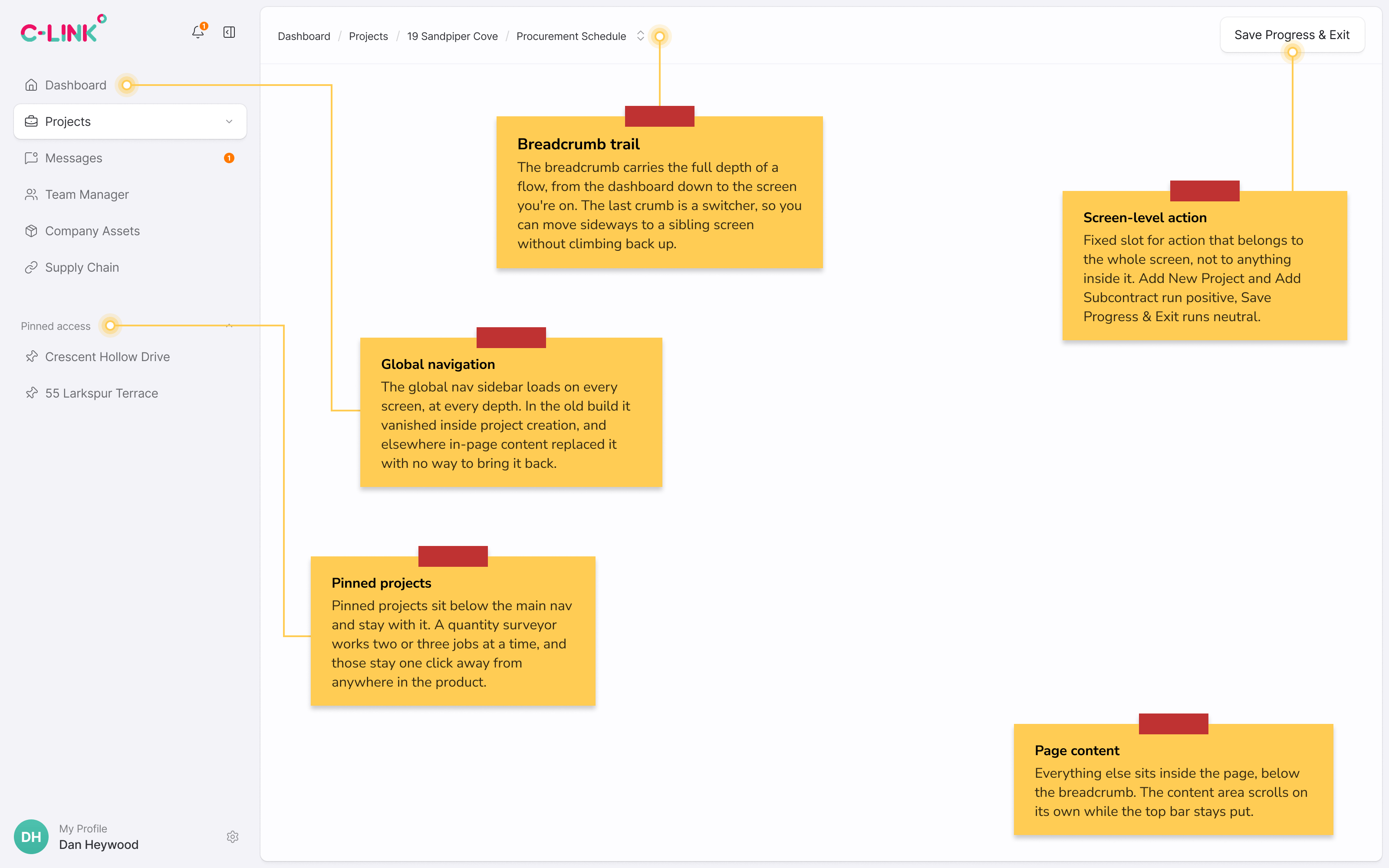Expand the Projects chevron

click(229, 122)
